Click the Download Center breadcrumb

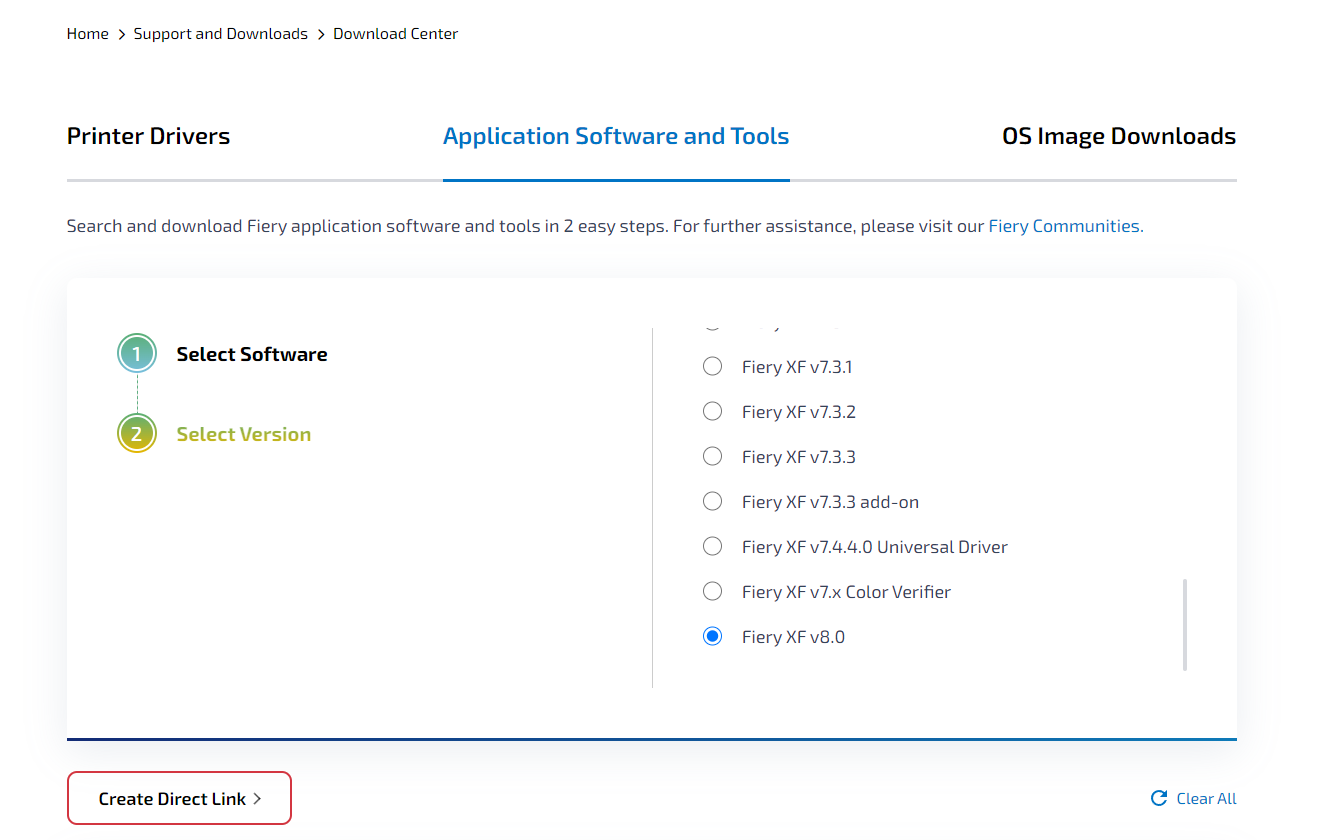click(x=396, y=34)
